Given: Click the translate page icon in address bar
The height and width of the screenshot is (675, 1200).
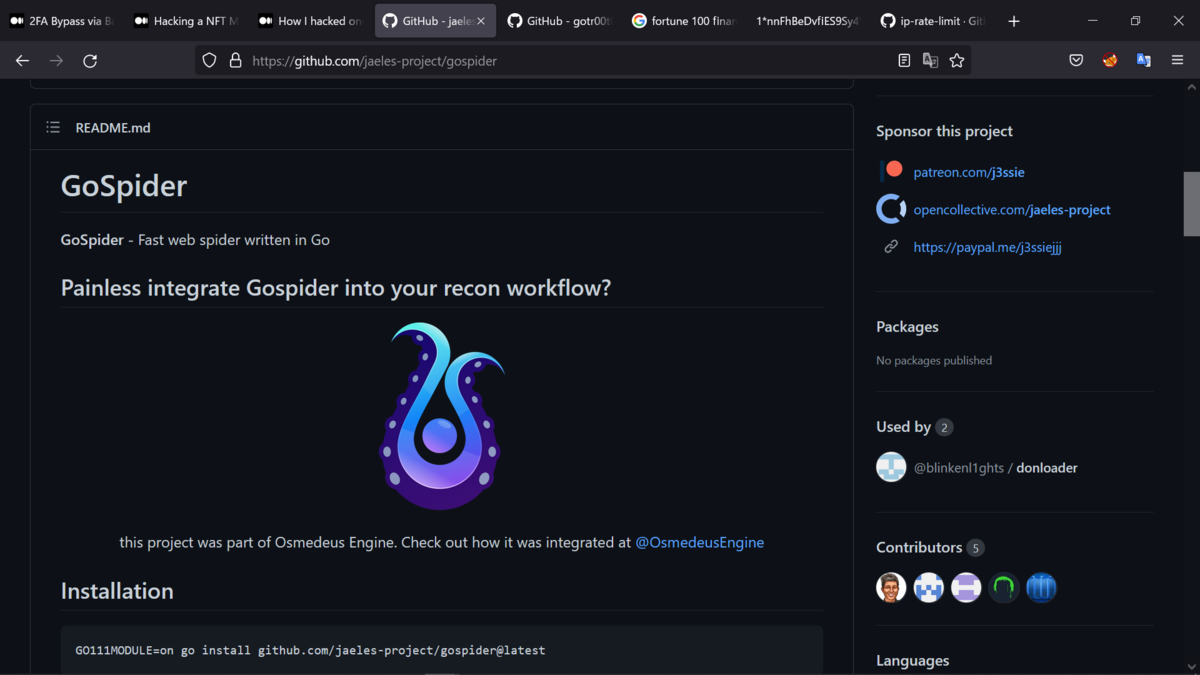Looking at the screenshot, I should click(930, 61).
